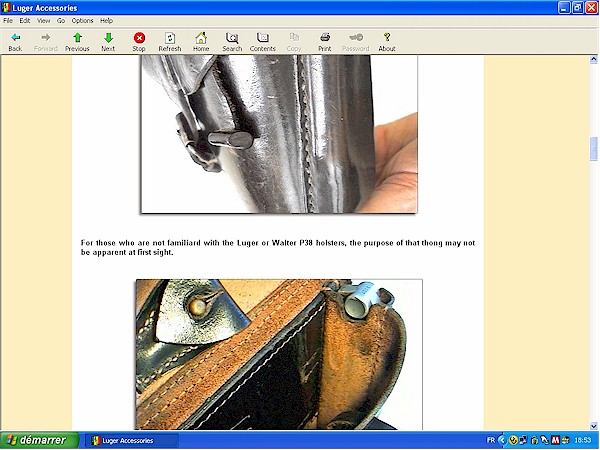Go back with the Back arrow icon
The width and height of the screenshot is (600, 450).
15,38
